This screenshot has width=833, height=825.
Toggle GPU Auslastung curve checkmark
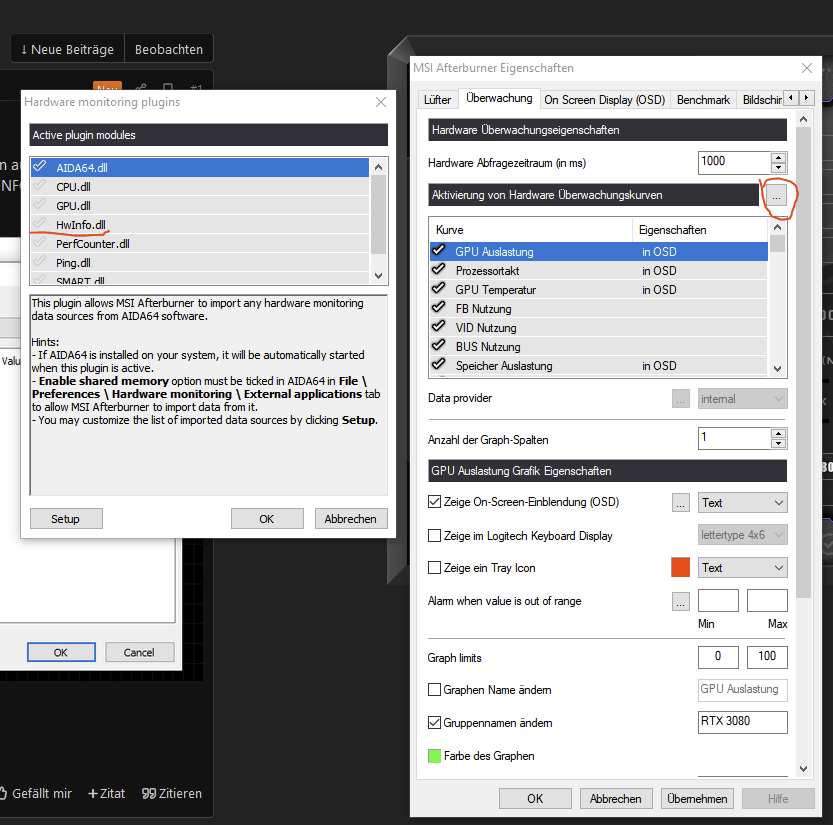[439, 251]
